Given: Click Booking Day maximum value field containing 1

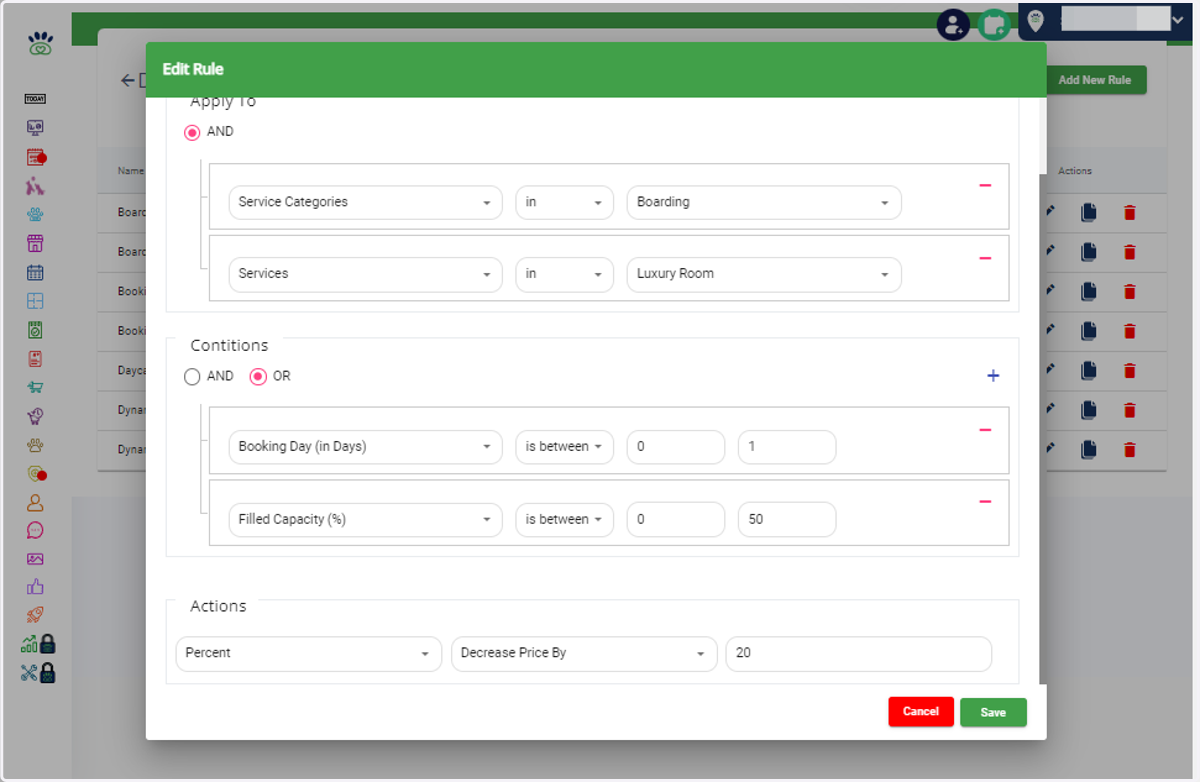Looking at the screenshot, I should (787, 447).
